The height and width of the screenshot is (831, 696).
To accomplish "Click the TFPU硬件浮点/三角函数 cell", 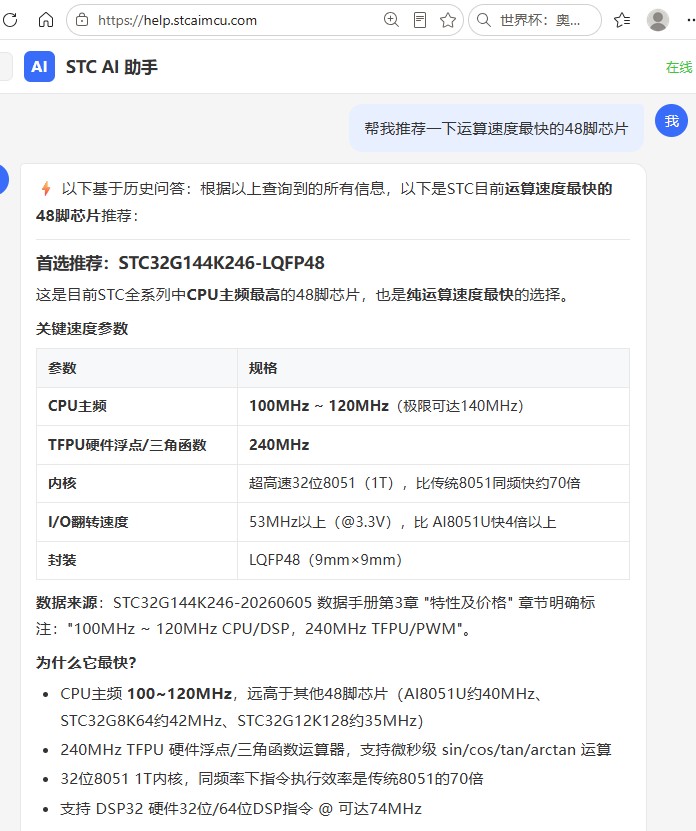I will pos(137,445).
